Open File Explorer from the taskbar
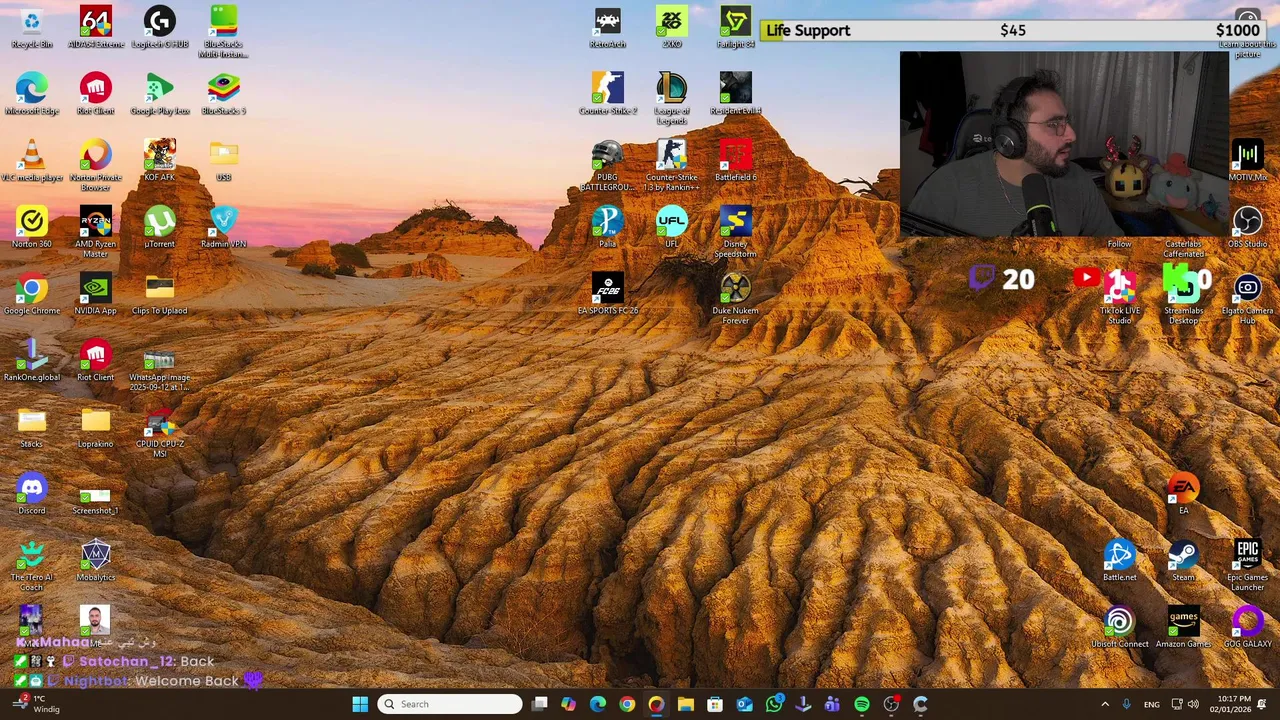 point(685,704)
